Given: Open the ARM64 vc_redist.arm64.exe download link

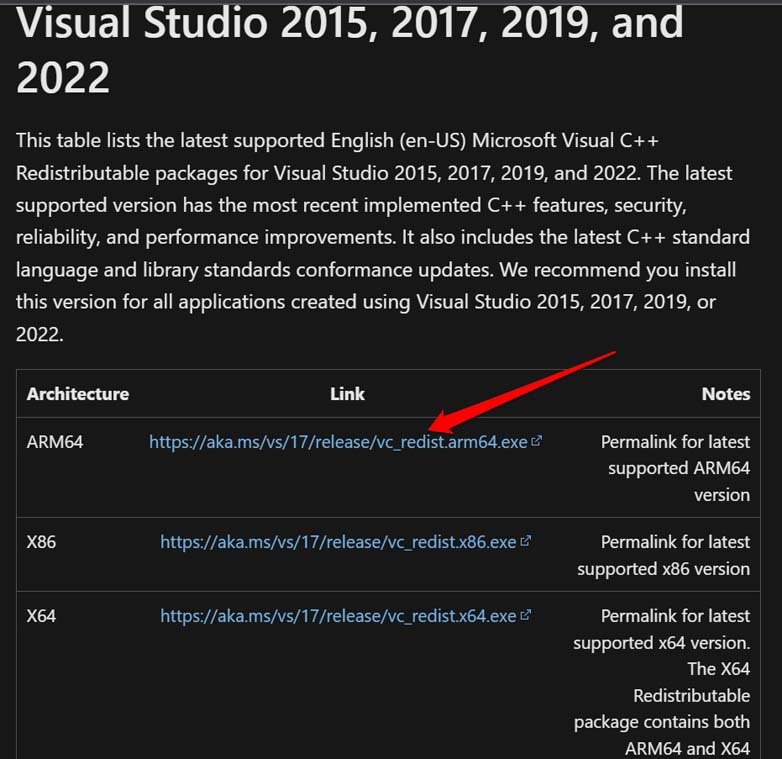Looking at the screenshot, I should (338, 442).
